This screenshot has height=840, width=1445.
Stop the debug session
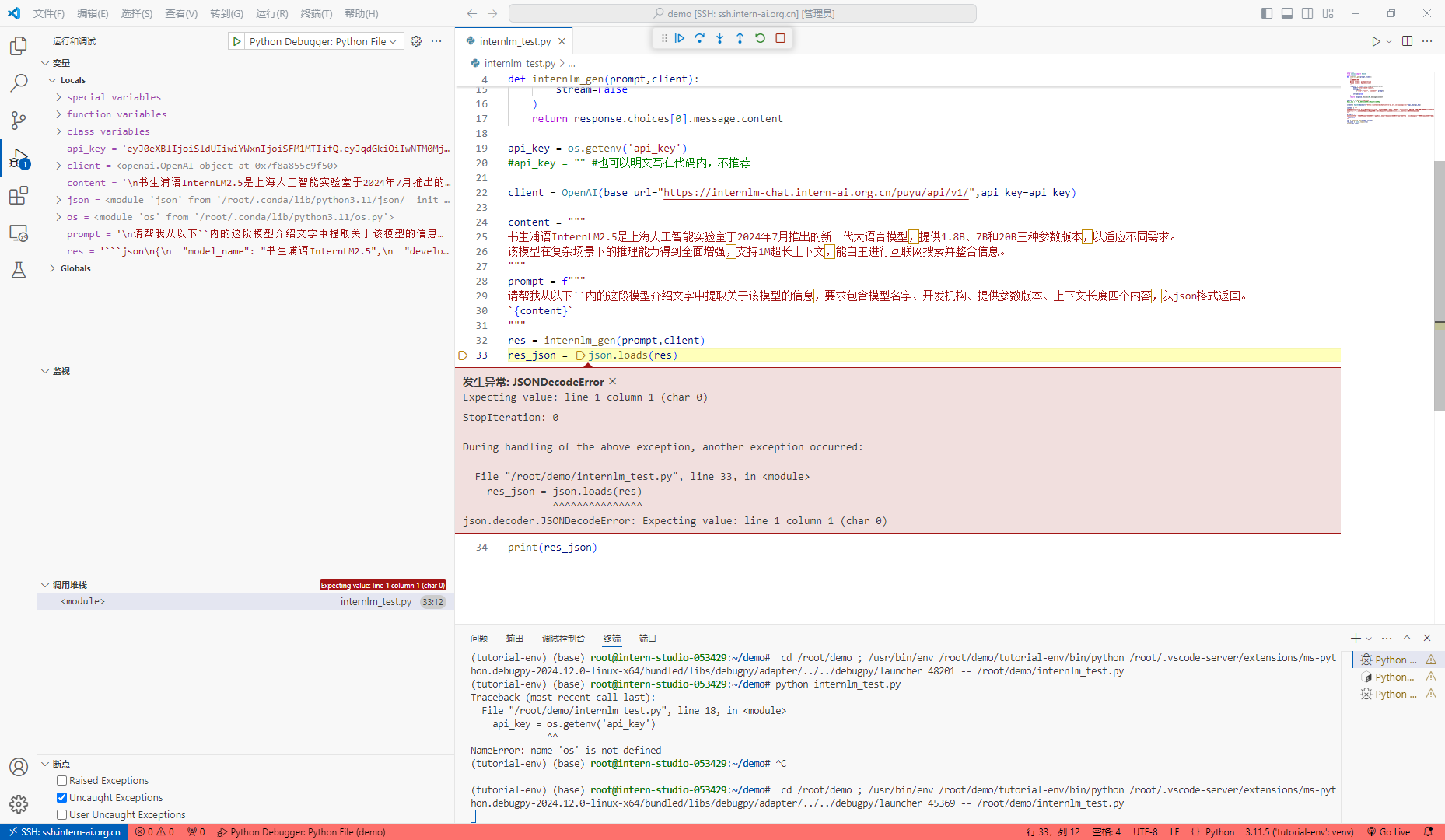pyautogui.click(x=781, y=38)
